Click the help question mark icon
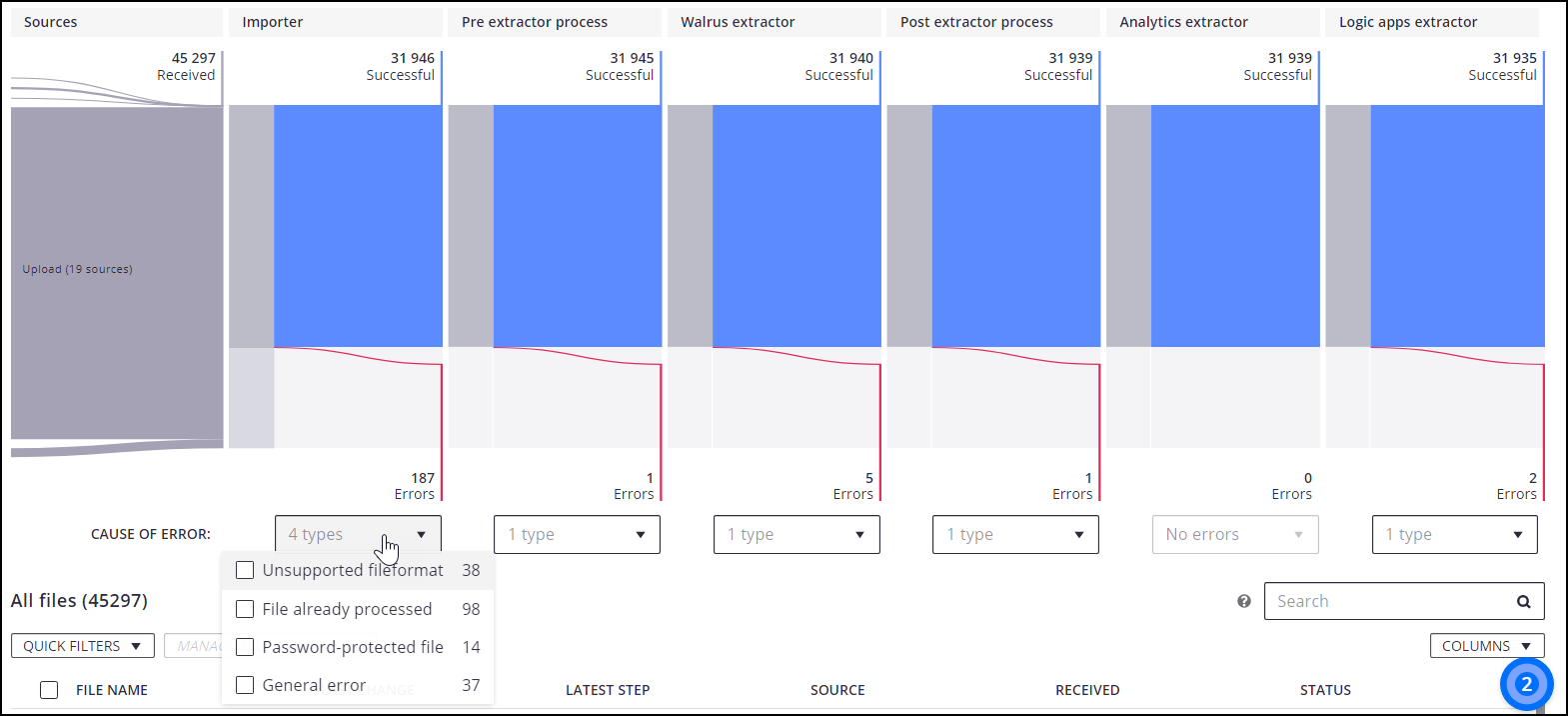Screen dimensions: 1568x716 coord(1243,600)
